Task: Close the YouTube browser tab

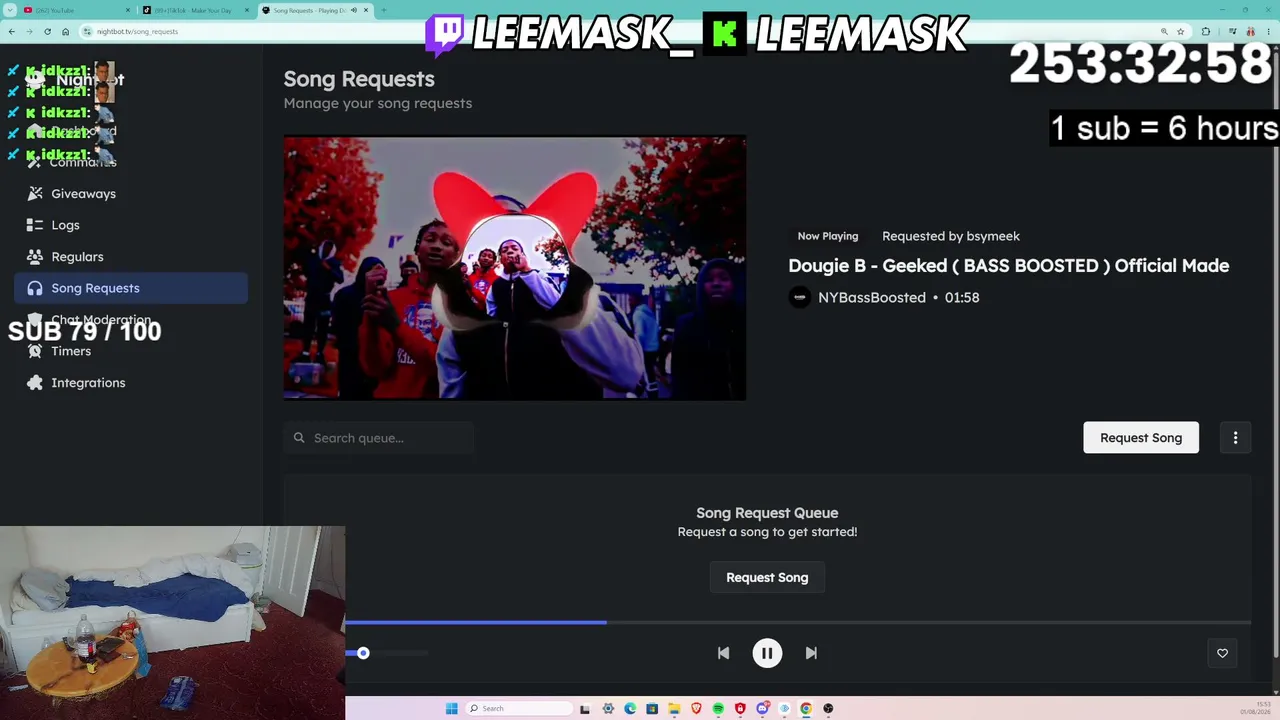Action: coord(128,10)
